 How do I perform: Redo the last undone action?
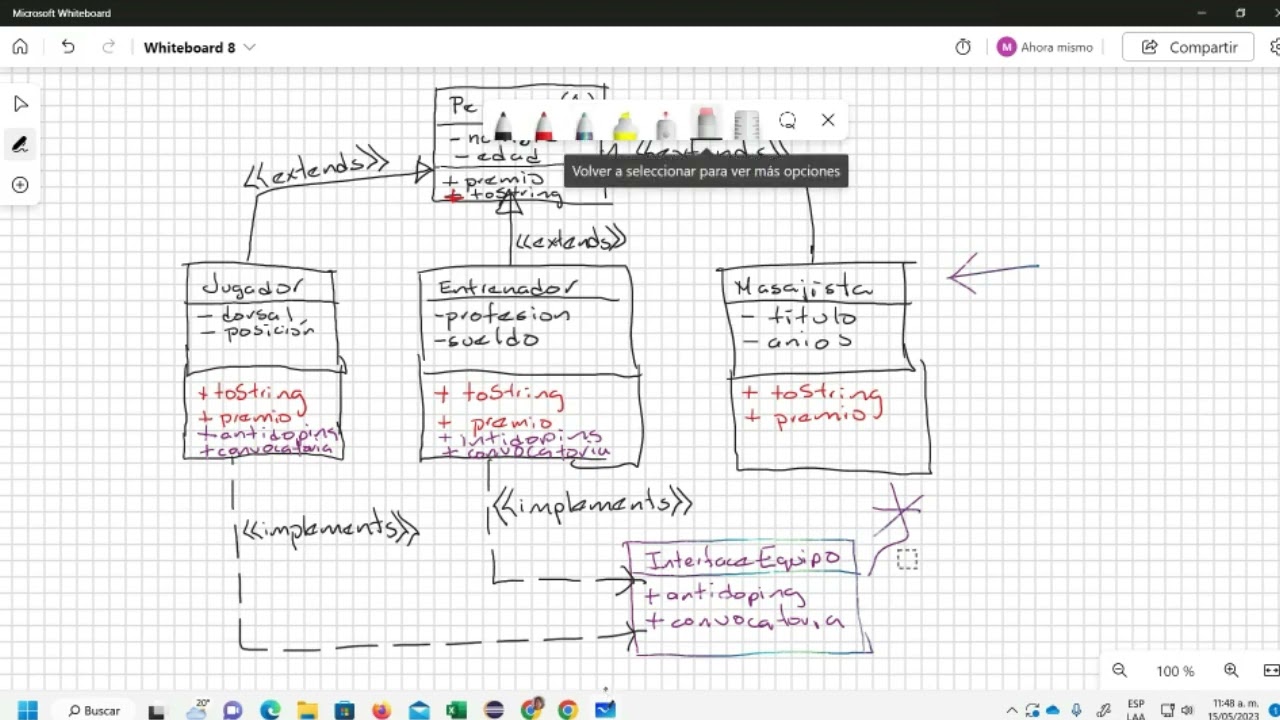tap(109, 47)
